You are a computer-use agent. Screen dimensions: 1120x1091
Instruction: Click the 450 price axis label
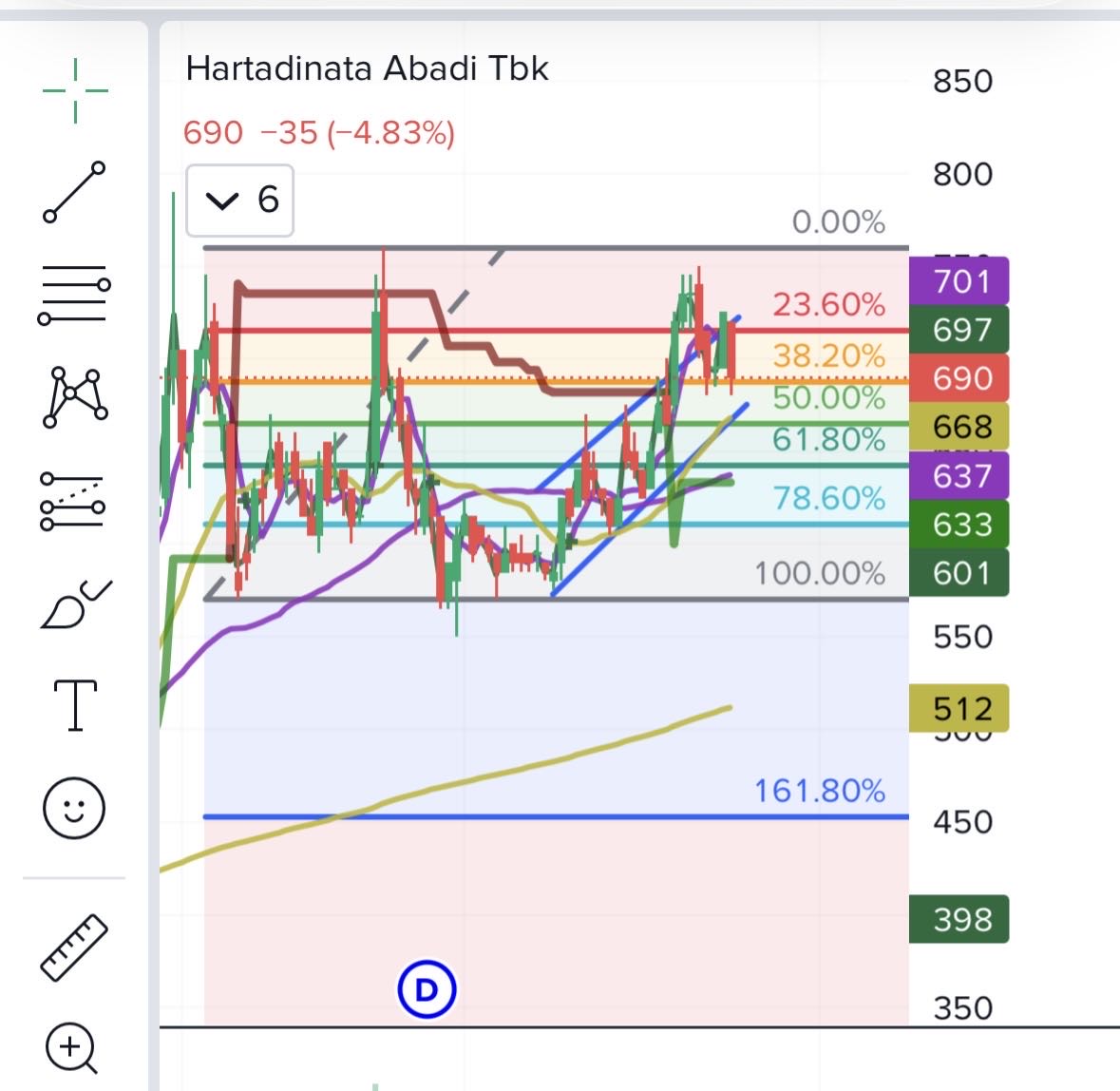click(963, 822)
